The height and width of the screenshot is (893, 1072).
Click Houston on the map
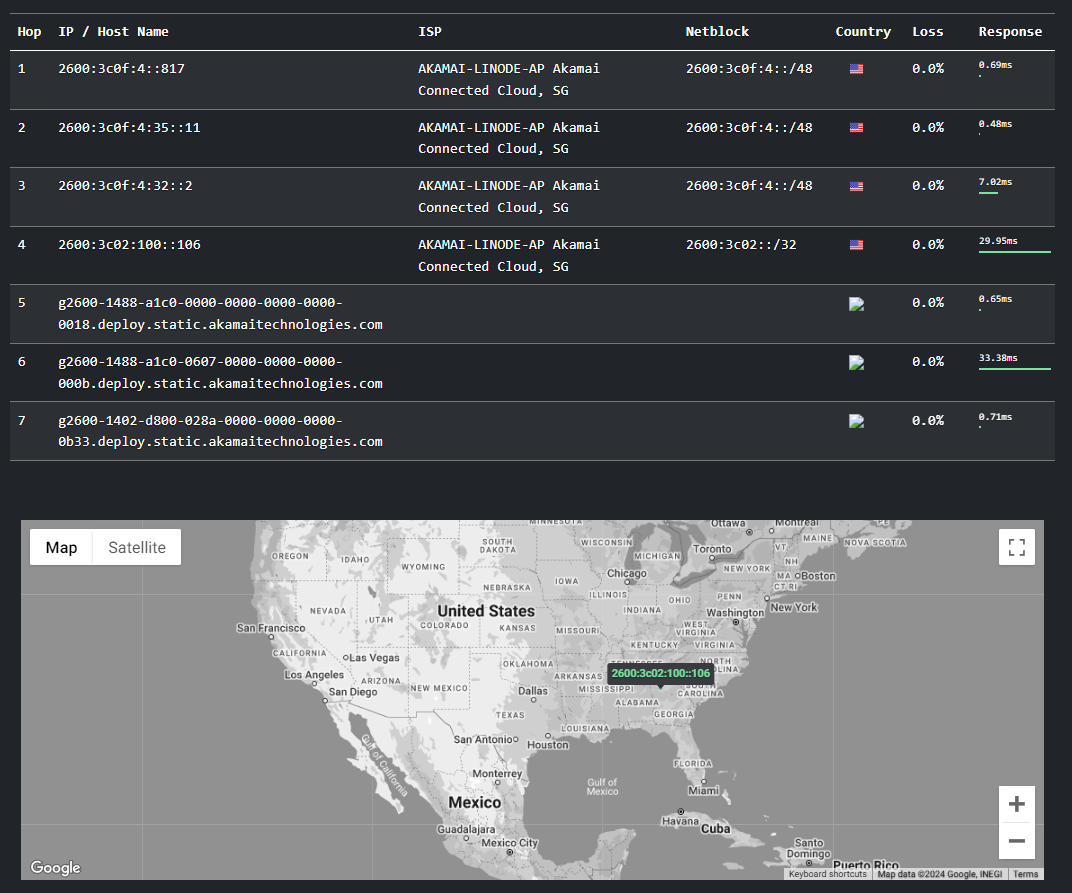point(547,745)
